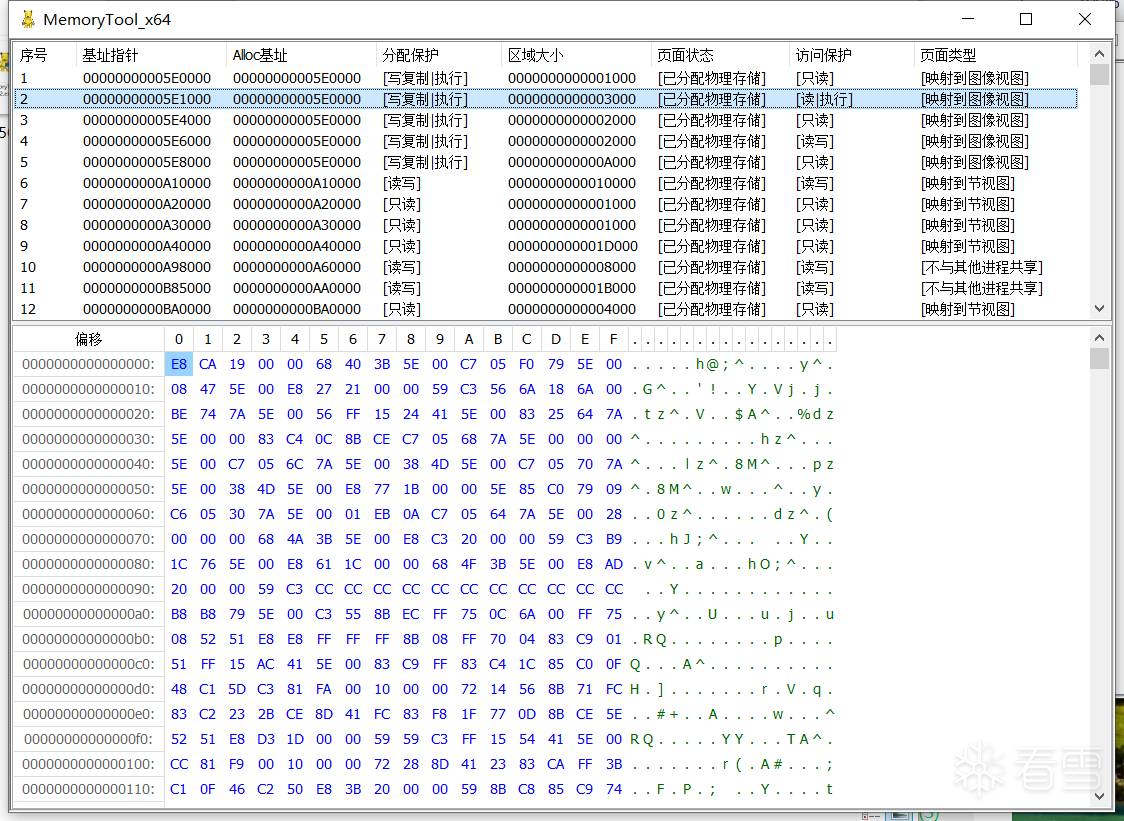
Task: Click the hex pane scrollbar thumb
Action: tap(1099, 359)
